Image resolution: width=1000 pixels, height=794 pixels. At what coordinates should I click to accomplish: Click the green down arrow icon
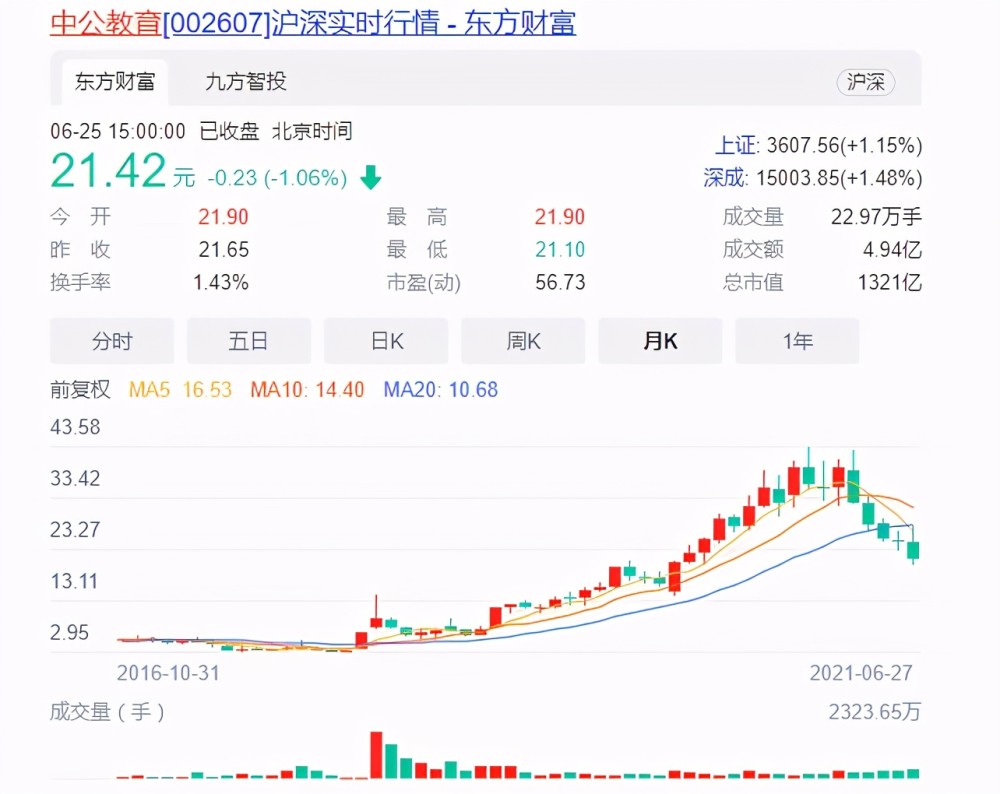[x=371, y=177]
